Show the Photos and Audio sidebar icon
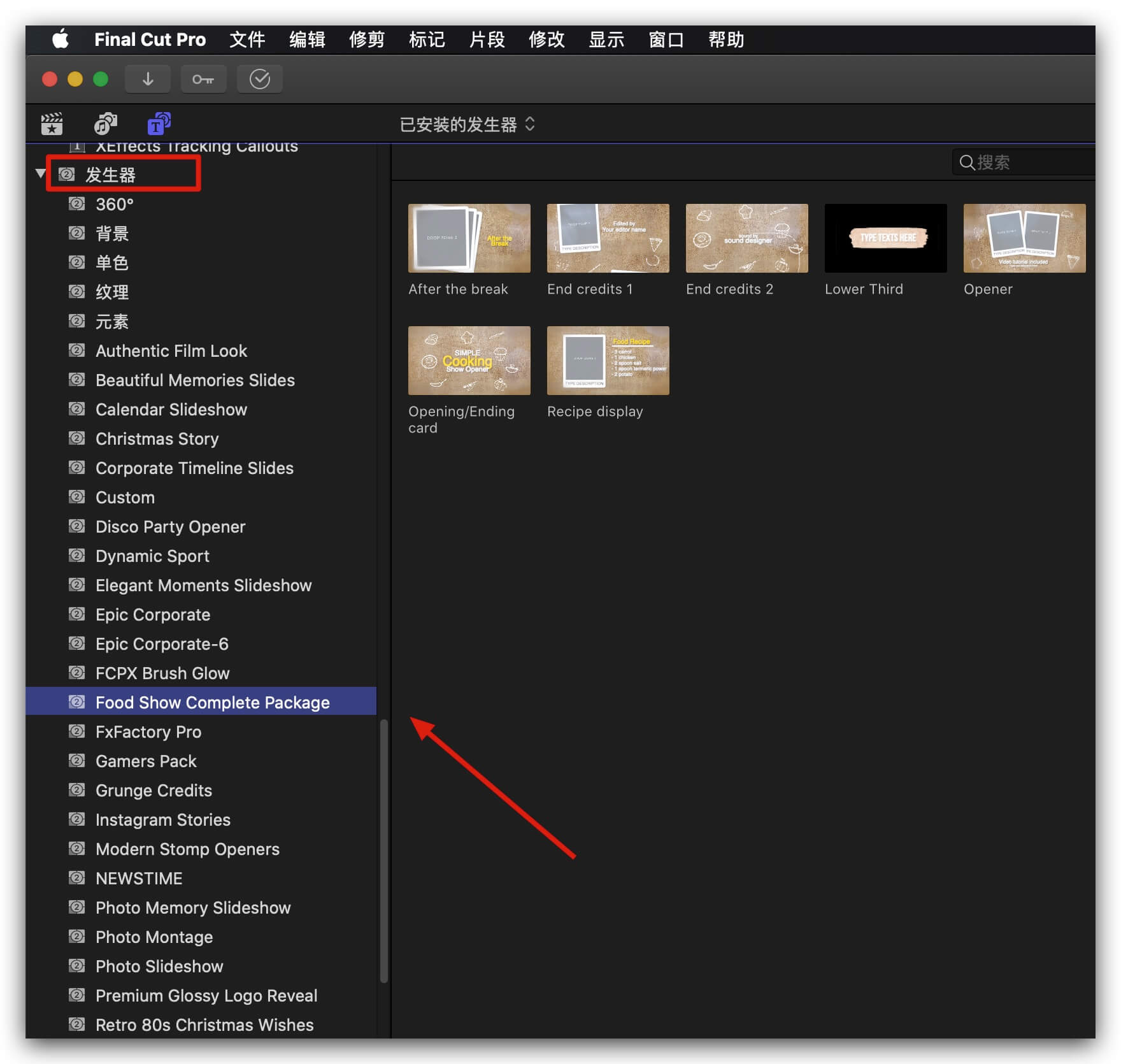 (105, 124)
